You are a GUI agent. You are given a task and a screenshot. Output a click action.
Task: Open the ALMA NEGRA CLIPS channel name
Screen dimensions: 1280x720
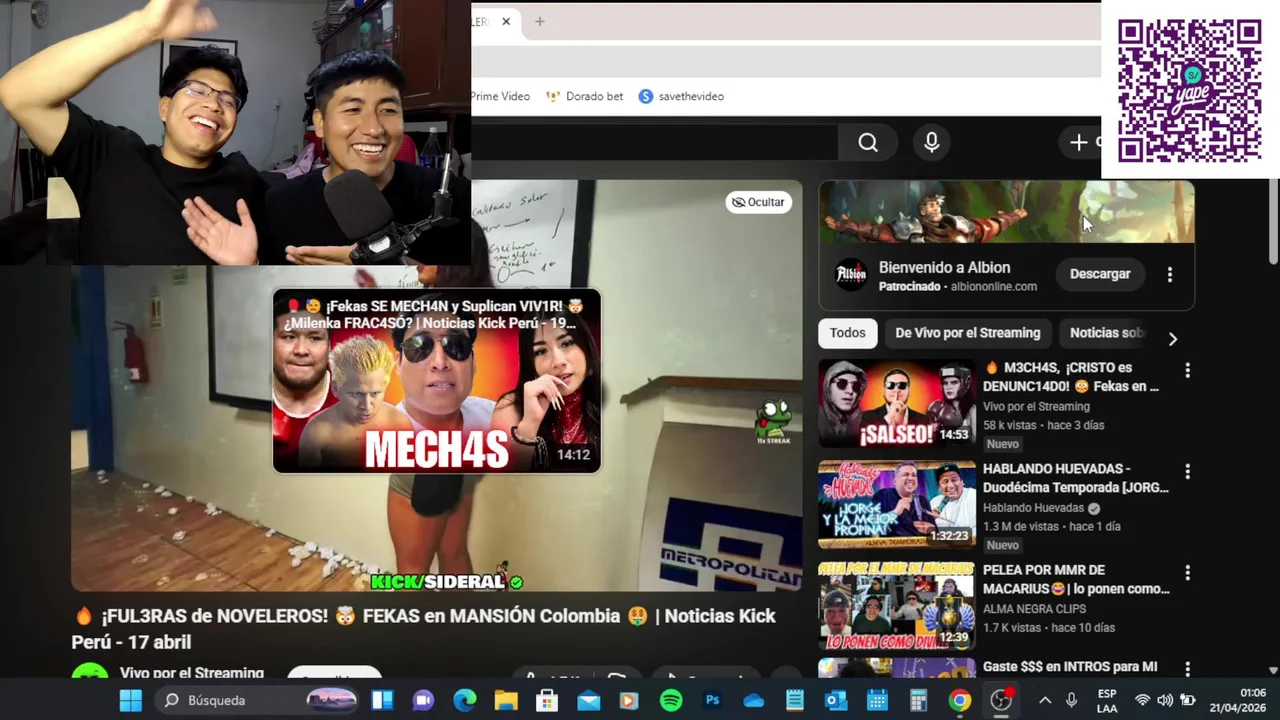click(1034, 608)
